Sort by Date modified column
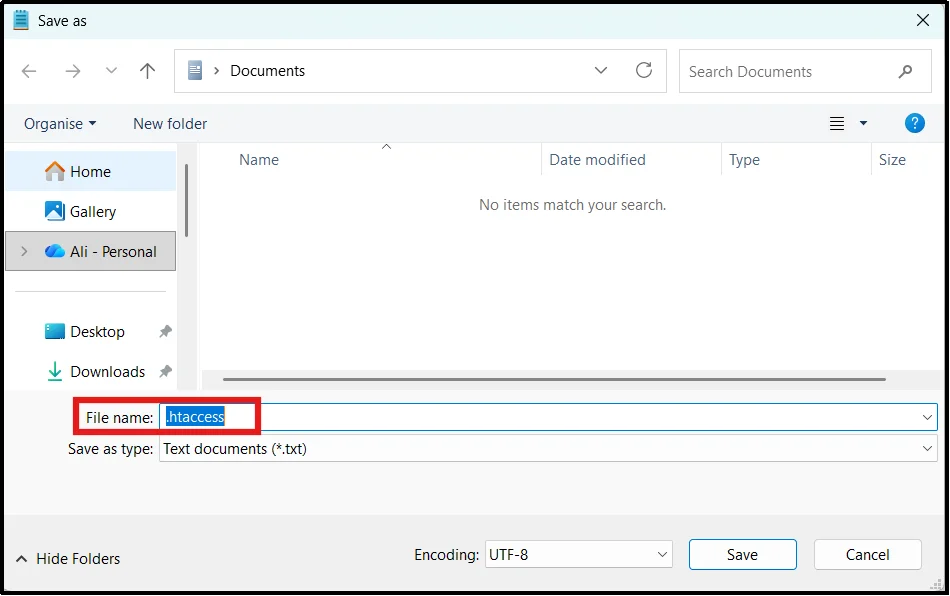This screenshot has width=950, height=596. pyautogui.click(x=597, y=160)
